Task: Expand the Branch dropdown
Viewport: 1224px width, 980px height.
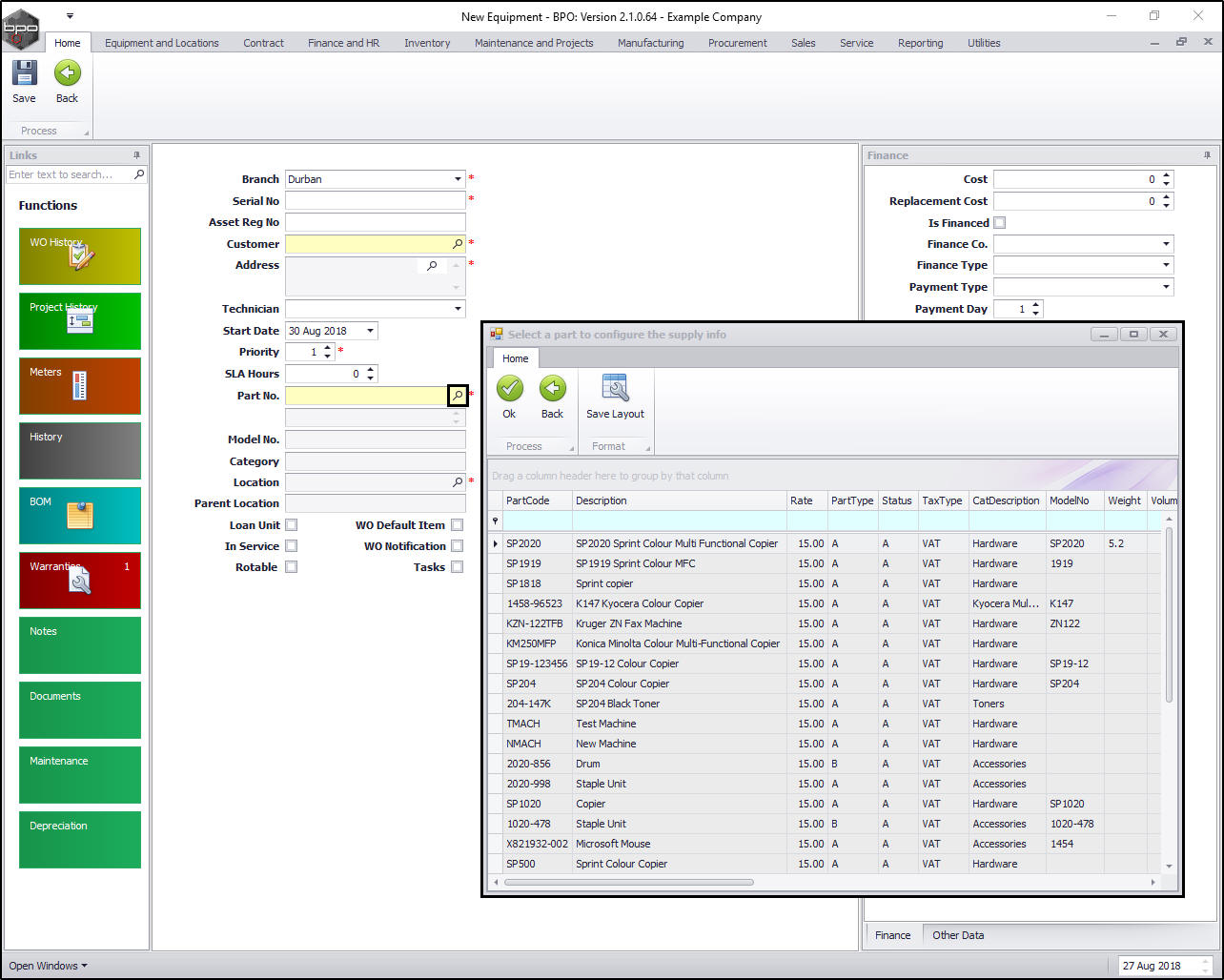Action: 458,179
